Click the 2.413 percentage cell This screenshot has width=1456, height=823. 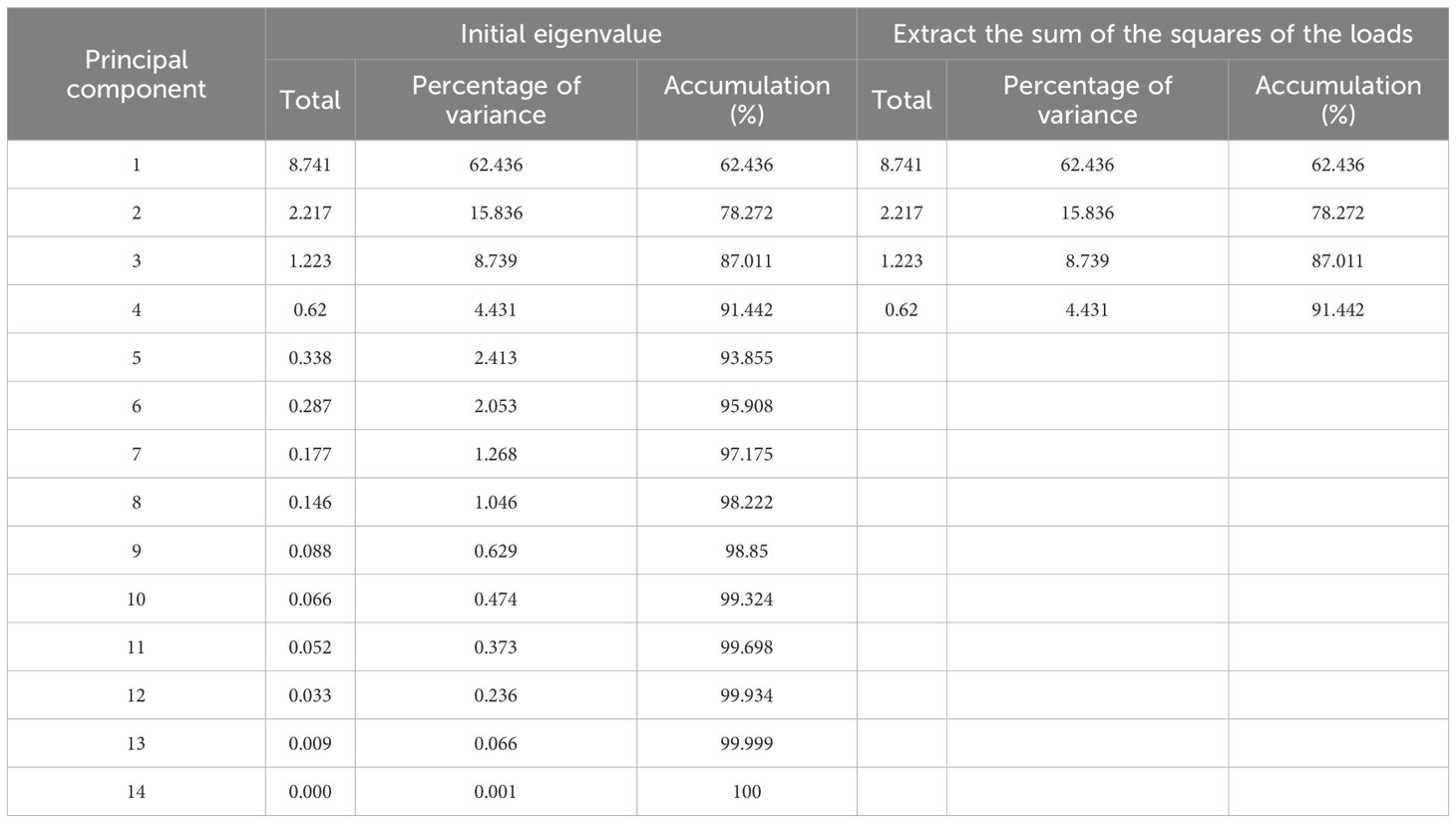[496, 358]
